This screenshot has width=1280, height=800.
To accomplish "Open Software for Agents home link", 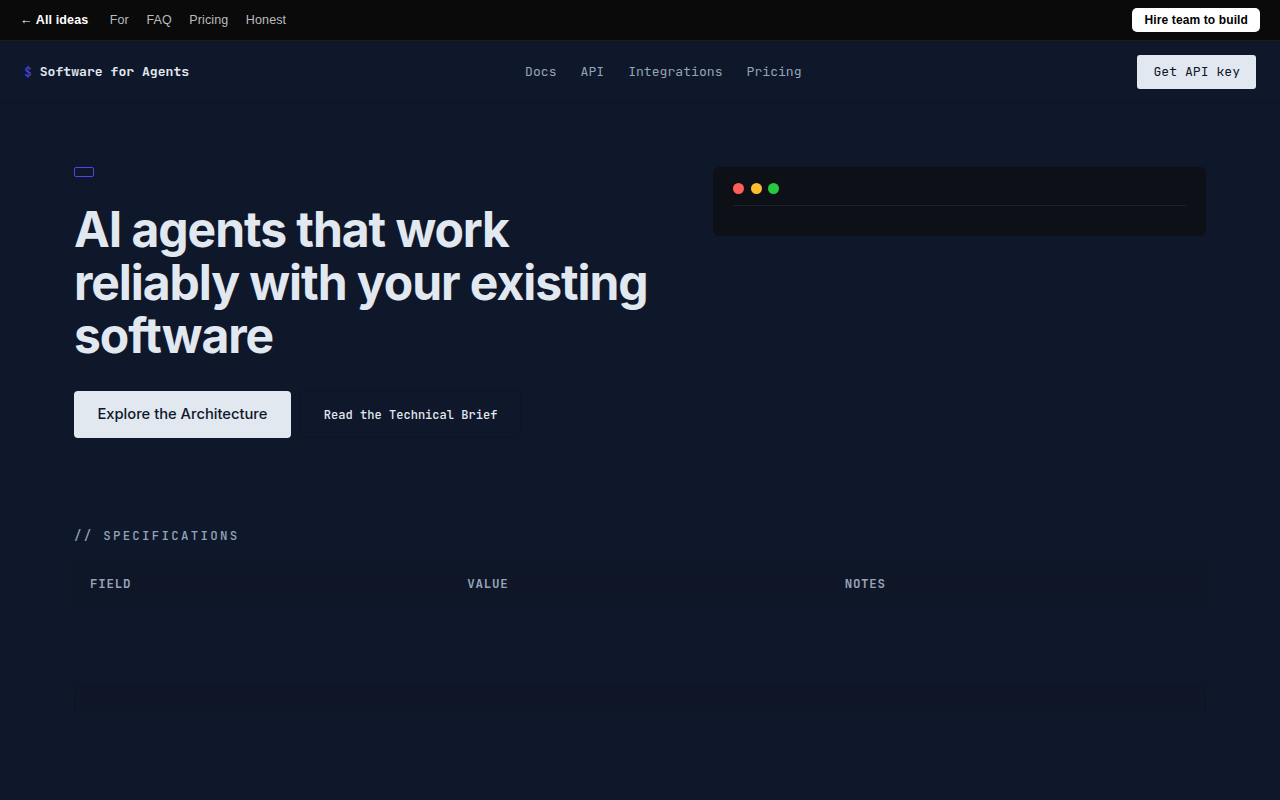I will point(114,72).
